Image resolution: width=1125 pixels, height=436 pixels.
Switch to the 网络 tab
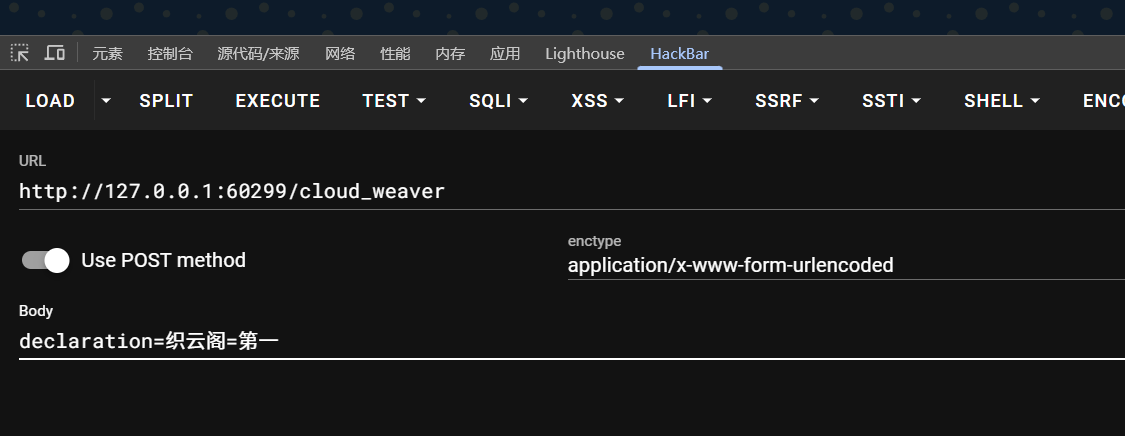pos(340,54)
